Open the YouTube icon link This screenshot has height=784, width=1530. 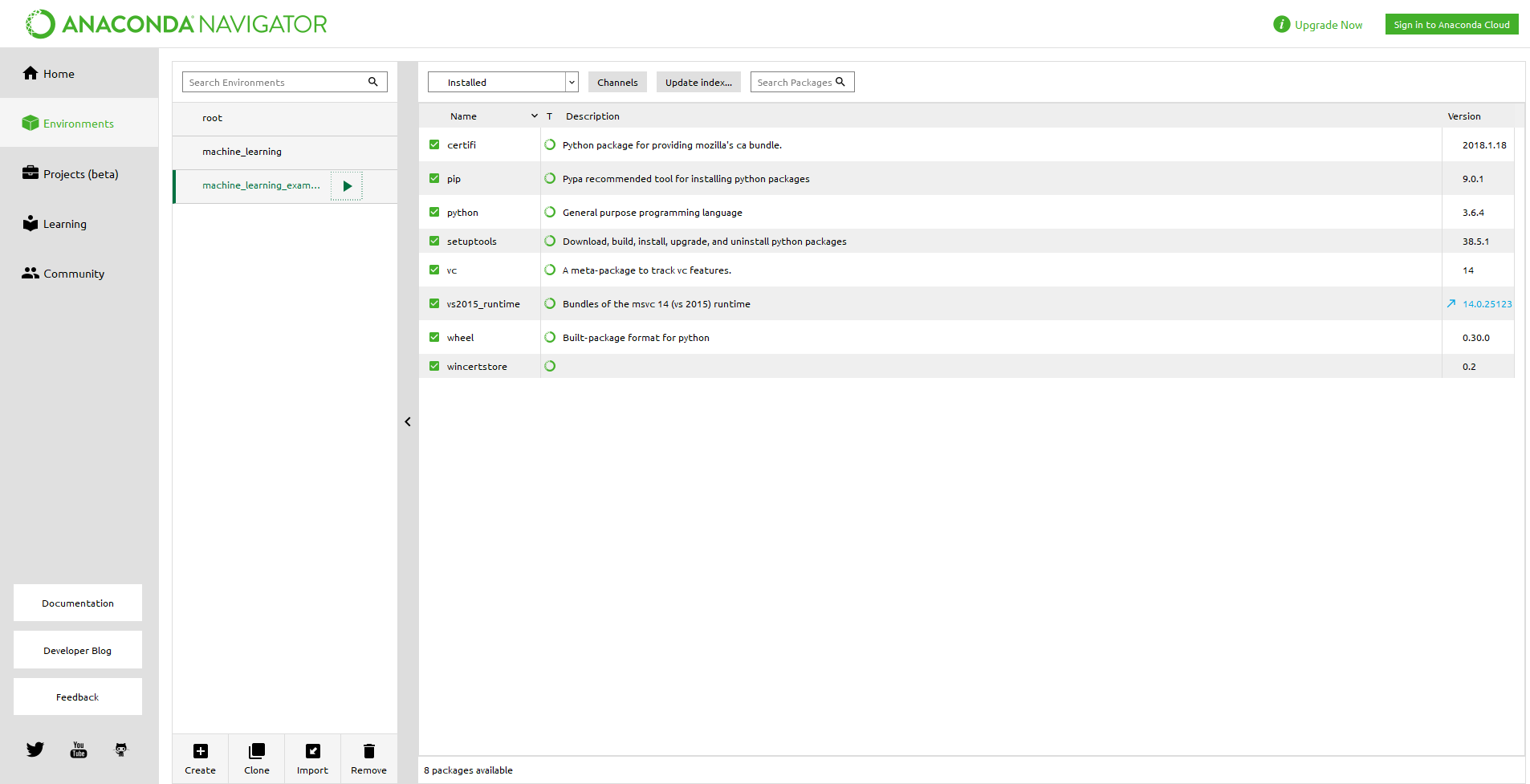tap(79, 749)
